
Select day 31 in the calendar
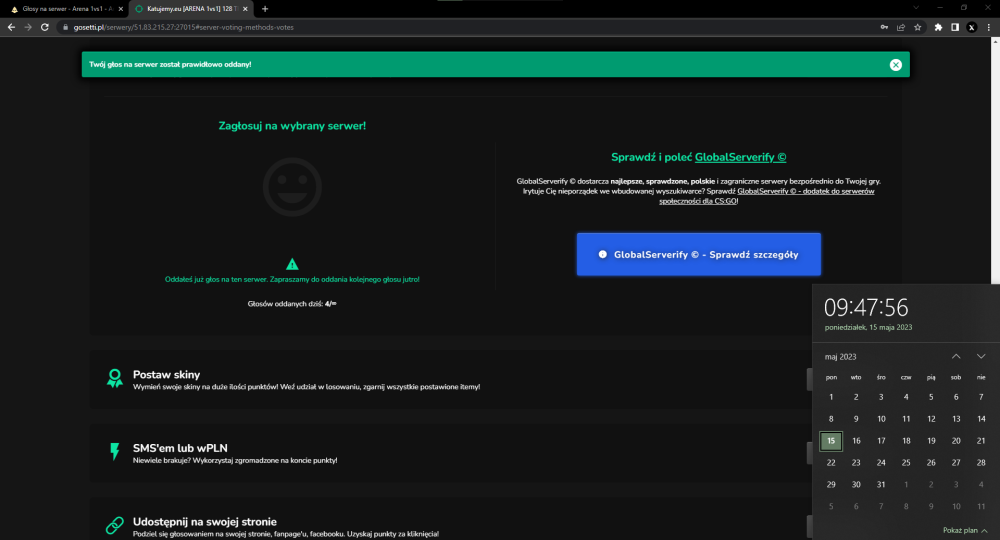881,485
